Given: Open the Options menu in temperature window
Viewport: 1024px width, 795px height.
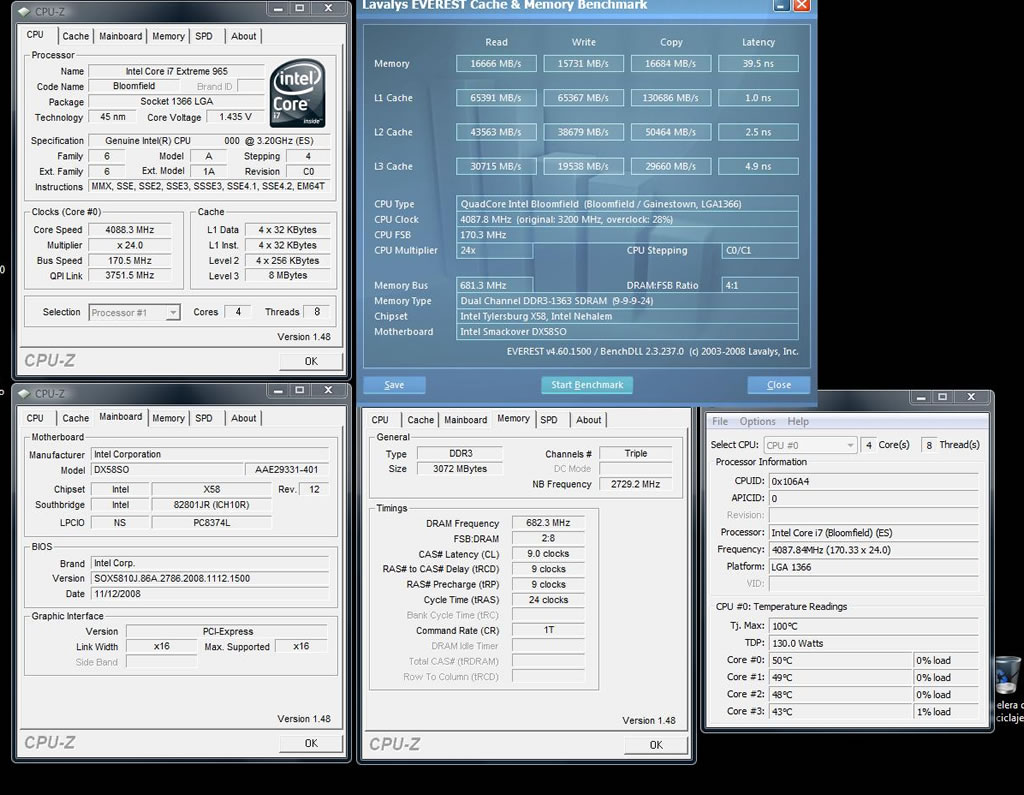Looking at the screenshot, I should pyautogui.click(x=758, y=421).
